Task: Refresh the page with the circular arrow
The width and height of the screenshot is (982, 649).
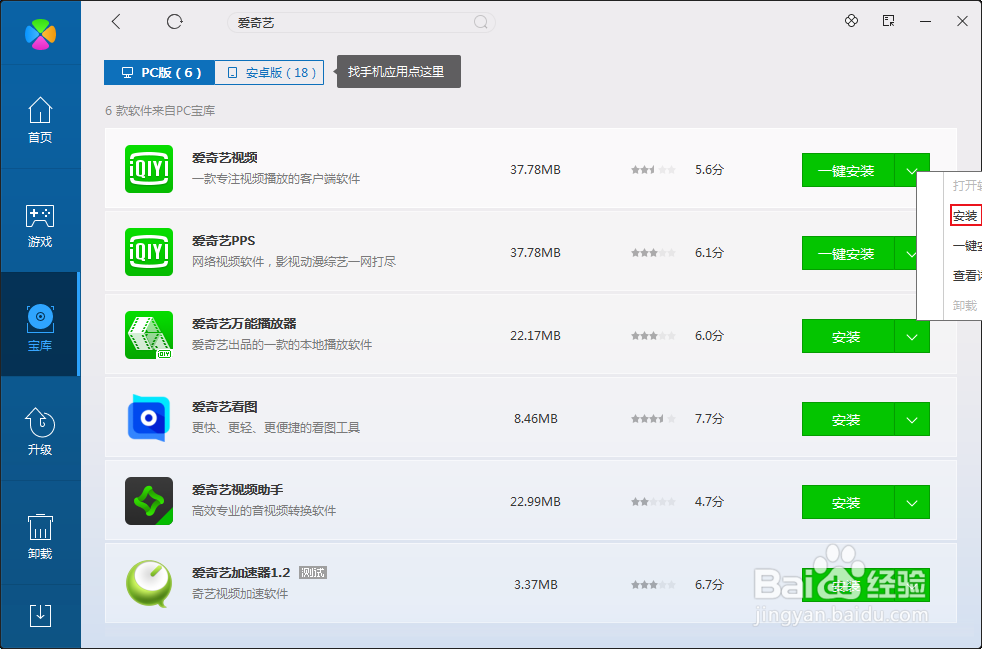Action: [x=174, y=22]
